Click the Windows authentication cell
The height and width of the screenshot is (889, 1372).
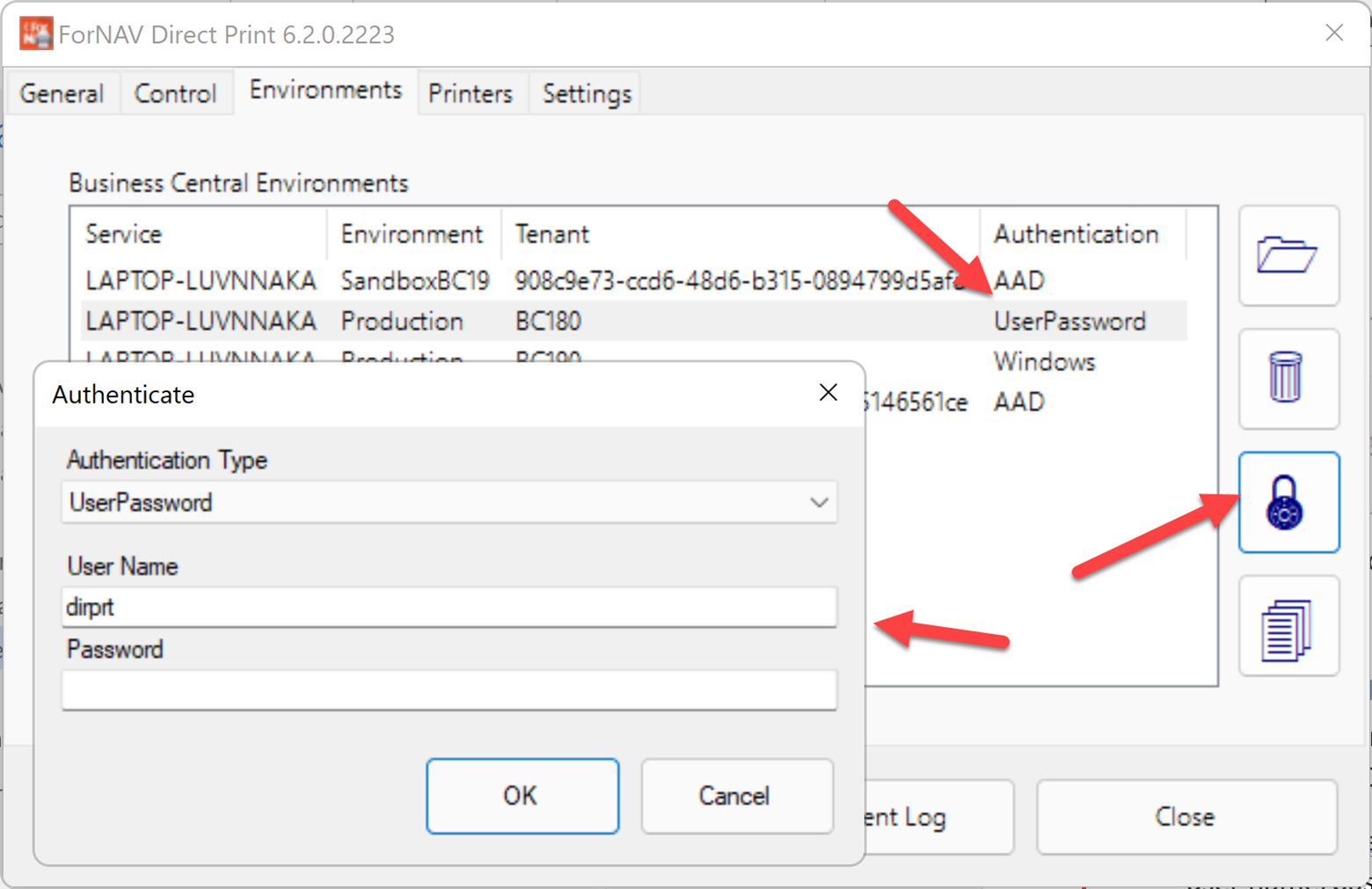coord(1045,361)
